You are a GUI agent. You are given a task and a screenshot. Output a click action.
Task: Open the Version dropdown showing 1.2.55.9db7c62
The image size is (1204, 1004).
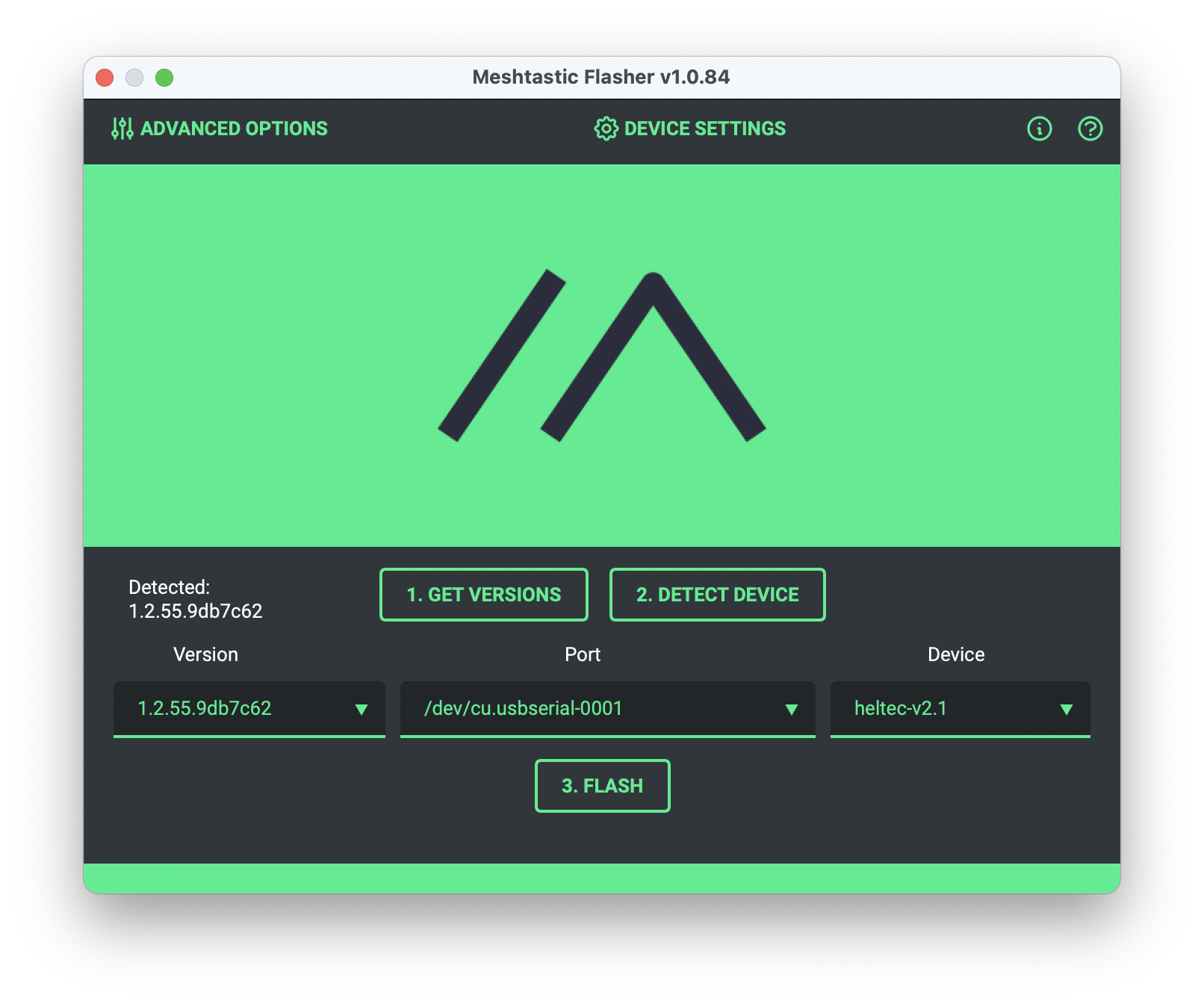click(249, 709)
